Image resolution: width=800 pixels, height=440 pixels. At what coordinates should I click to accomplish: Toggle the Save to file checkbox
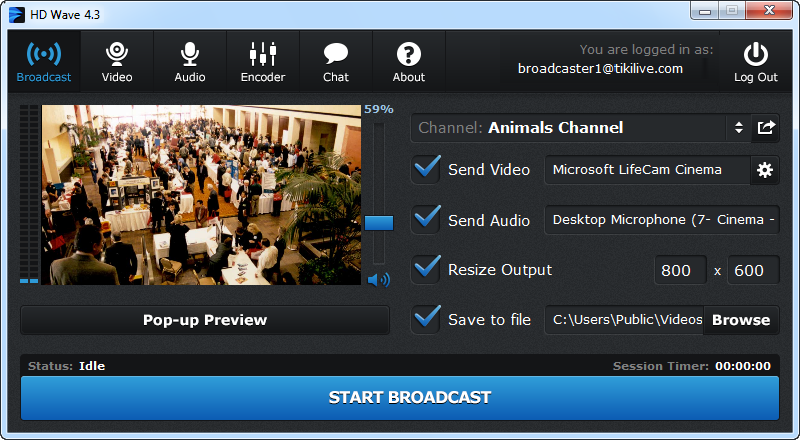point(426,320)
